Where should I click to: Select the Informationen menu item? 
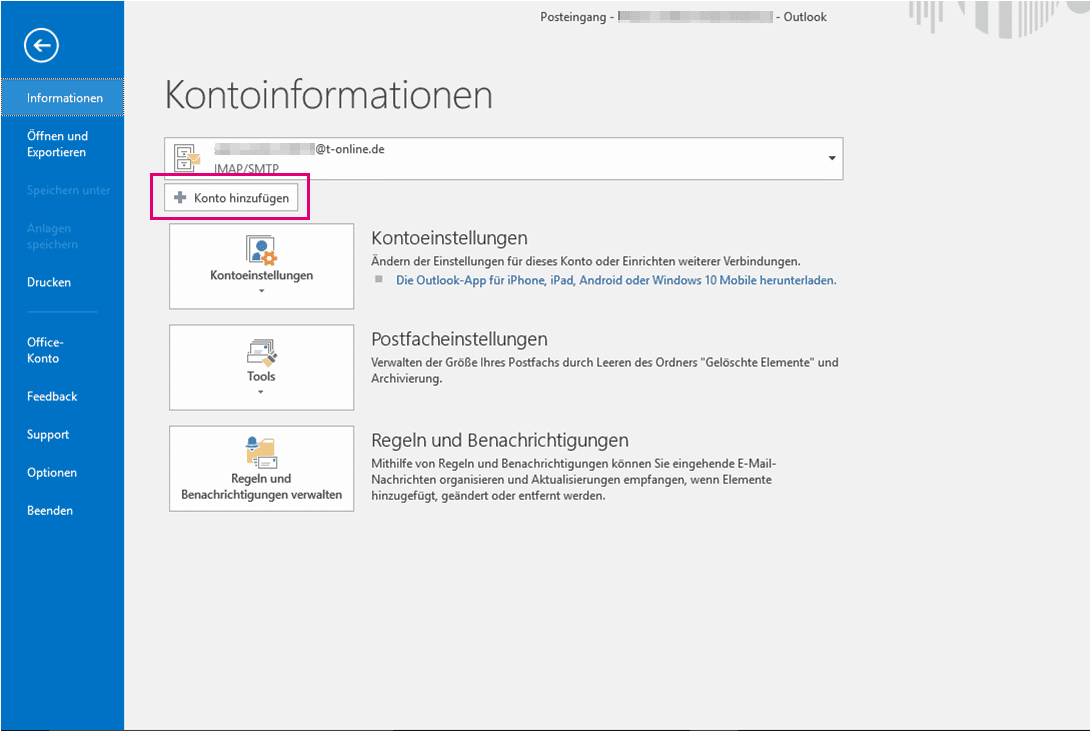point(64,98)
